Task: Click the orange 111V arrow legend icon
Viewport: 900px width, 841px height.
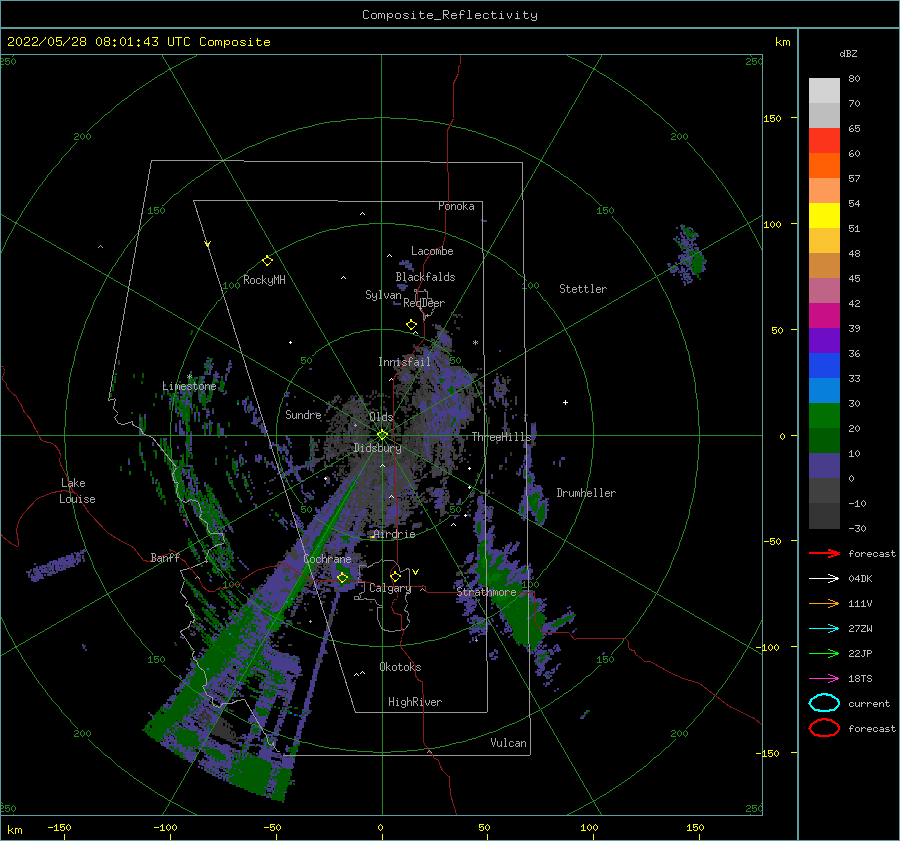Action: tap(824, 603)
